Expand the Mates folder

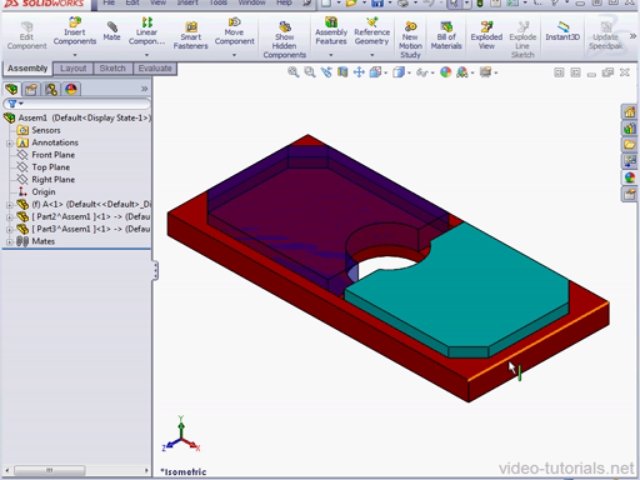(9, 242)
